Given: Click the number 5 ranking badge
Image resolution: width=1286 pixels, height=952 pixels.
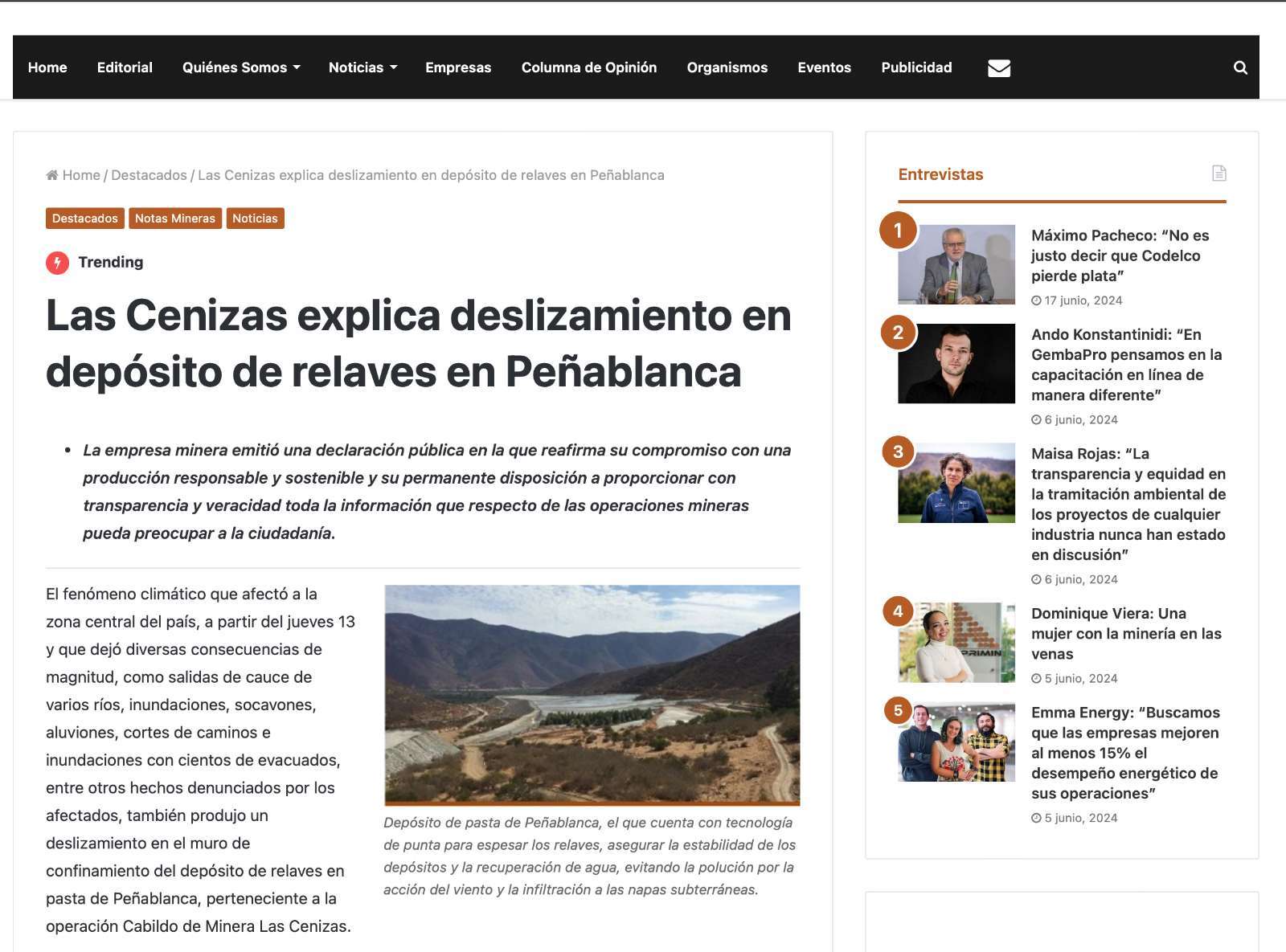Looking at the screenshot, I should point(898,710).
